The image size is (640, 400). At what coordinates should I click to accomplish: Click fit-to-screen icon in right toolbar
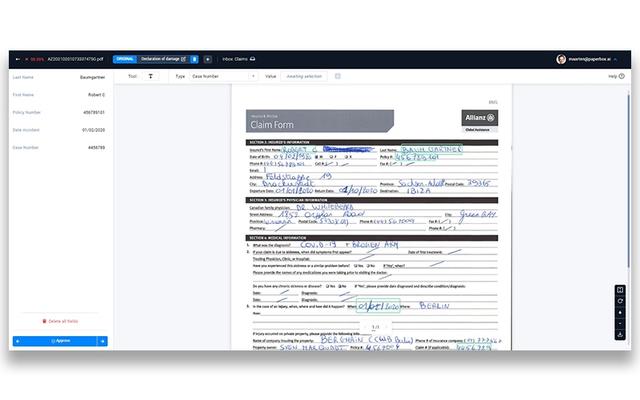coord(621,291)
